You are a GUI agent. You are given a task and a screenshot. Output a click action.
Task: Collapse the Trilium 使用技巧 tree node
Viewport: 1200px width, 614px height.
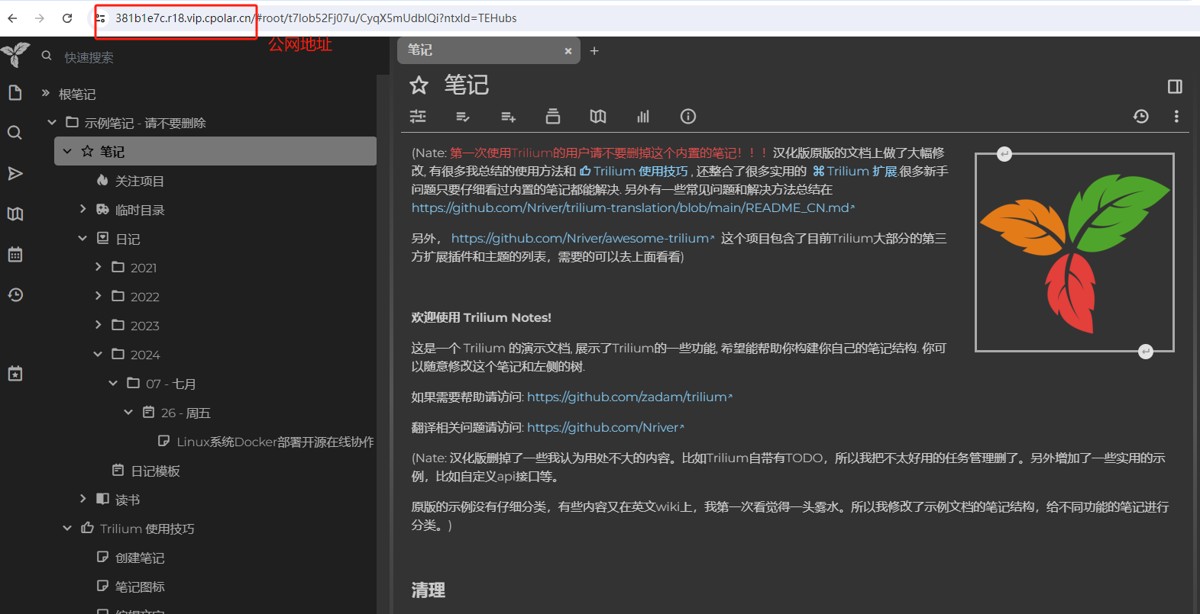pos(68,529)
